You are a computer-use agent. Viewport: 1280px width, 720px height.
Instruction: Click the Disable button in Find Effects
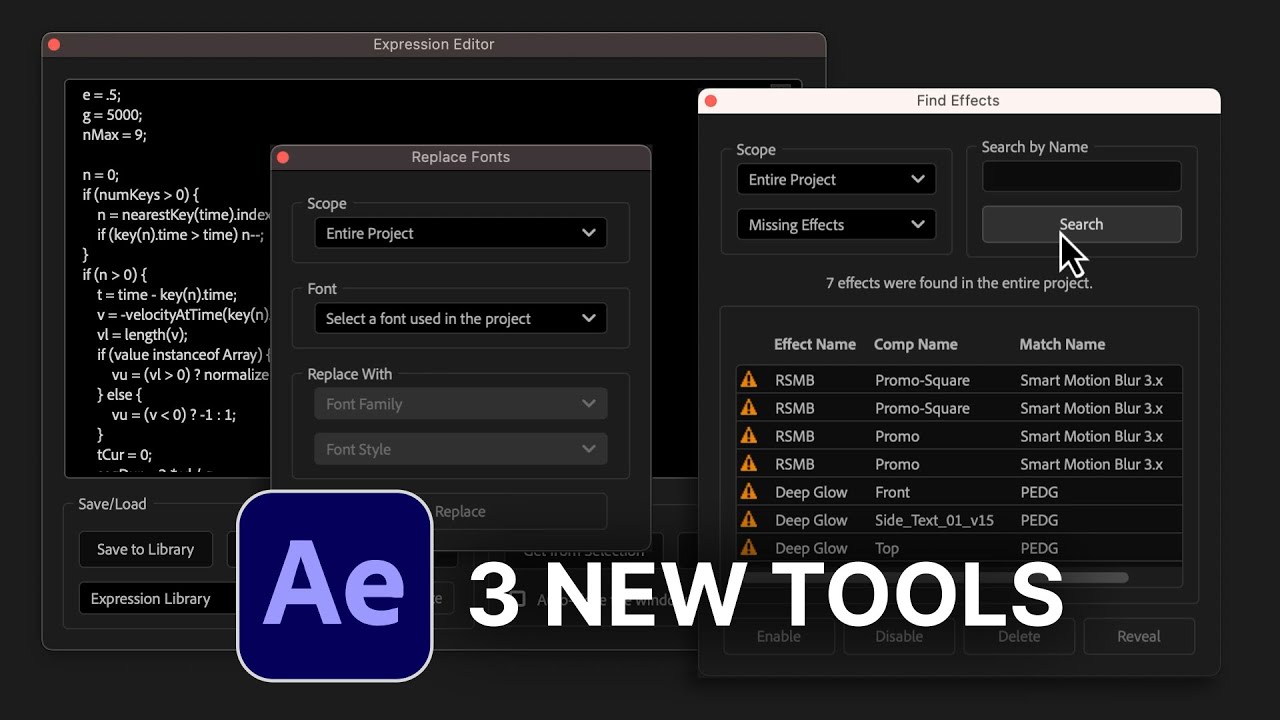(x=898, y=636)
